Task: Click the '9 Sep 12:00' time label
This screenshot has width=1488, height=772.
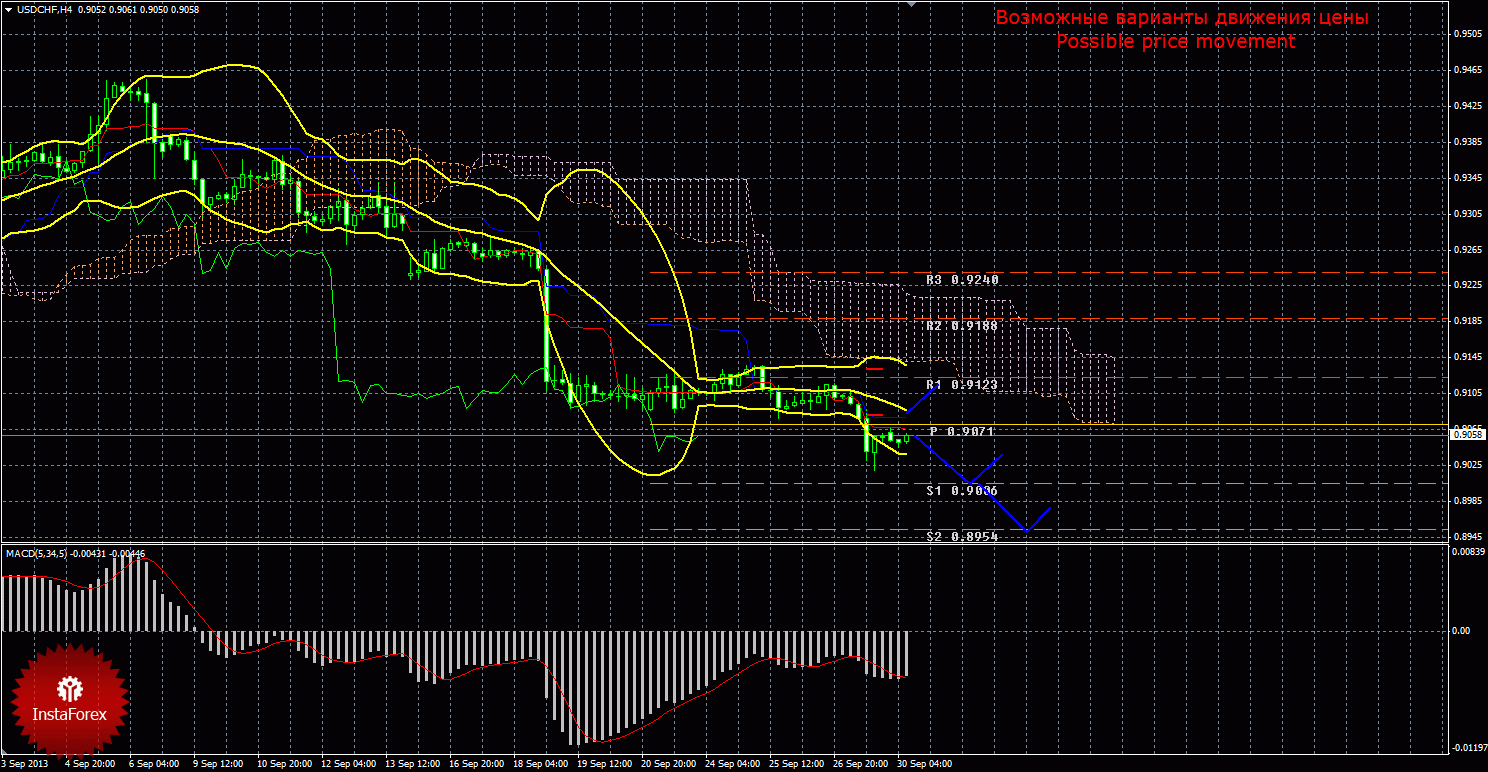Action: click(x=218, y=764)
